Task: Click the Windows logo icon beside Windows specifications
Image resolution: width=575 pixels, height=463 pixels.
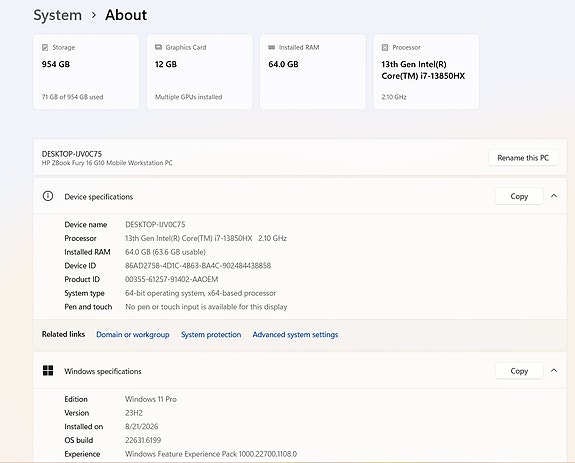Action: pyautogui.click(x=48, y=371)
